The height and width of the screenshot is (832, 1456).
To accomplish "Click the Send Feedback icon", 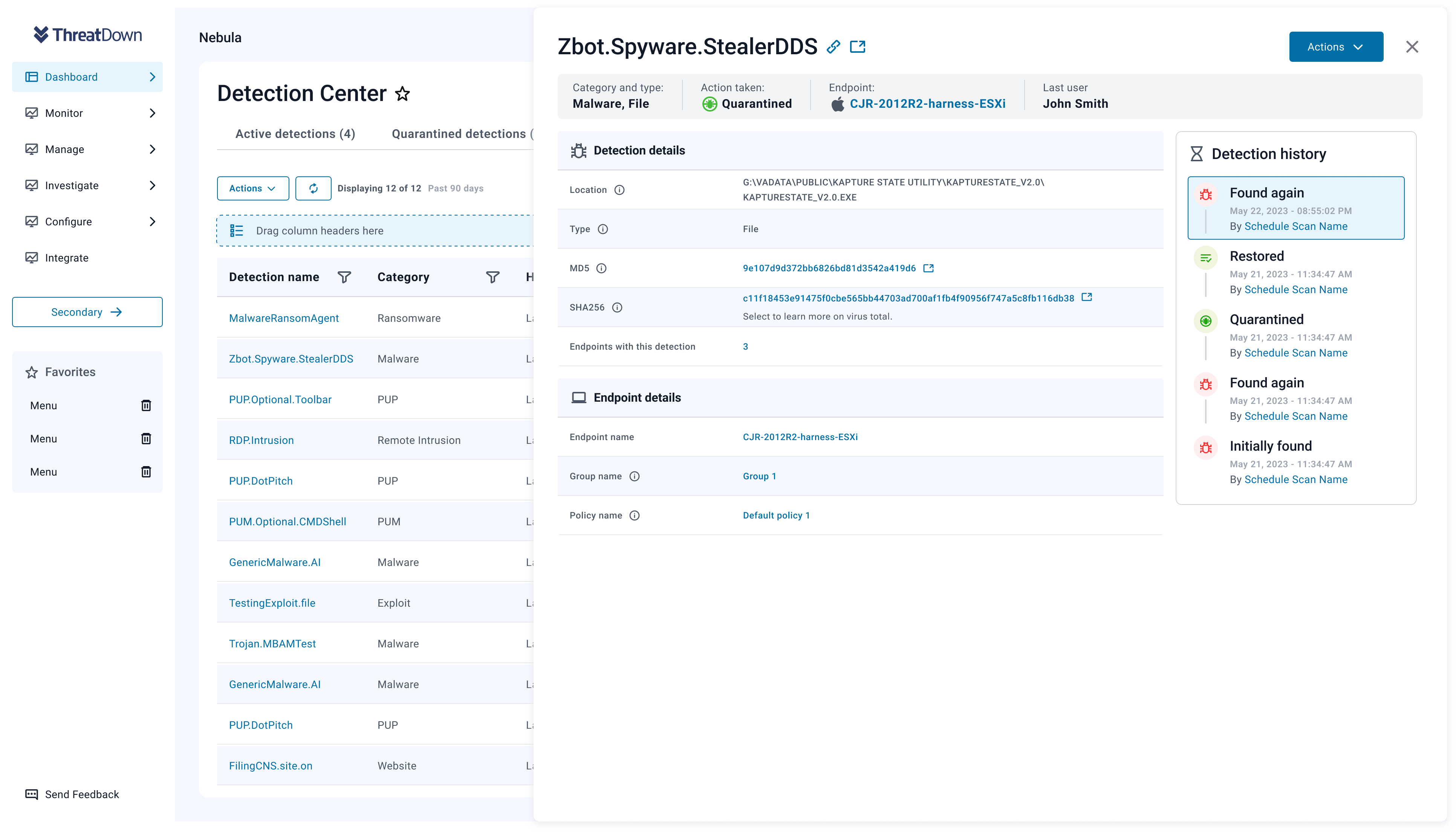I will click(32, 794).
